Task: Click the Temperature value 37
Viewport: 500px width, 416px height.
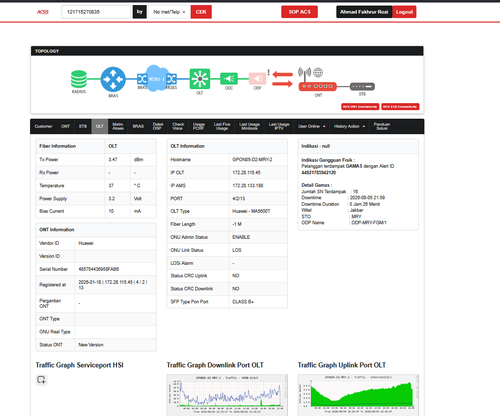Action: 111,186
